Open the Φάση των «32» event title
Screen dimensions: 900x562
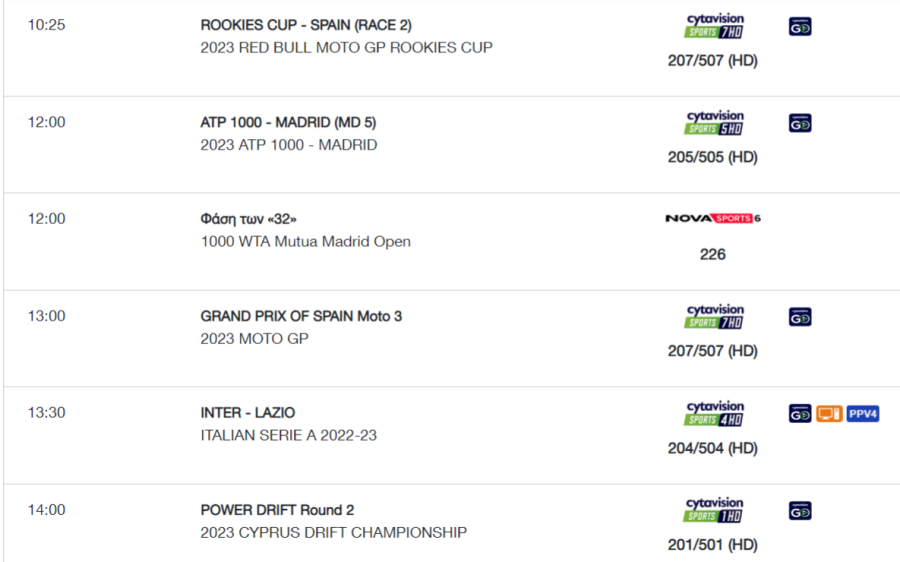(249, 219)
